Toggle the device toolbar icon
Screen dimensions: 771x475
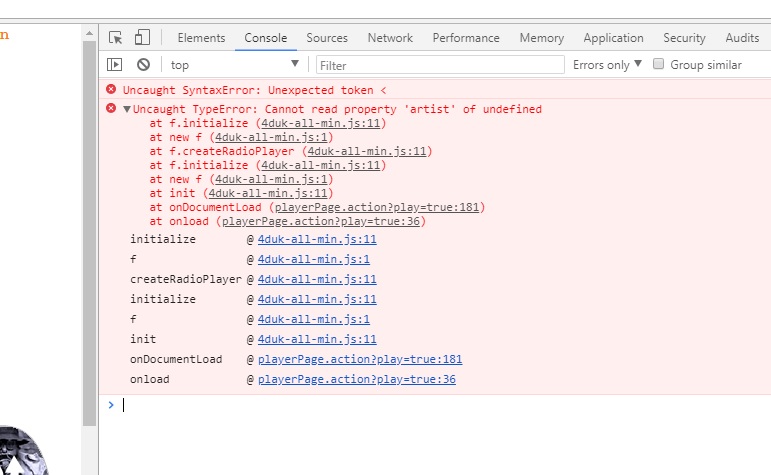click(x=142, y=38)
